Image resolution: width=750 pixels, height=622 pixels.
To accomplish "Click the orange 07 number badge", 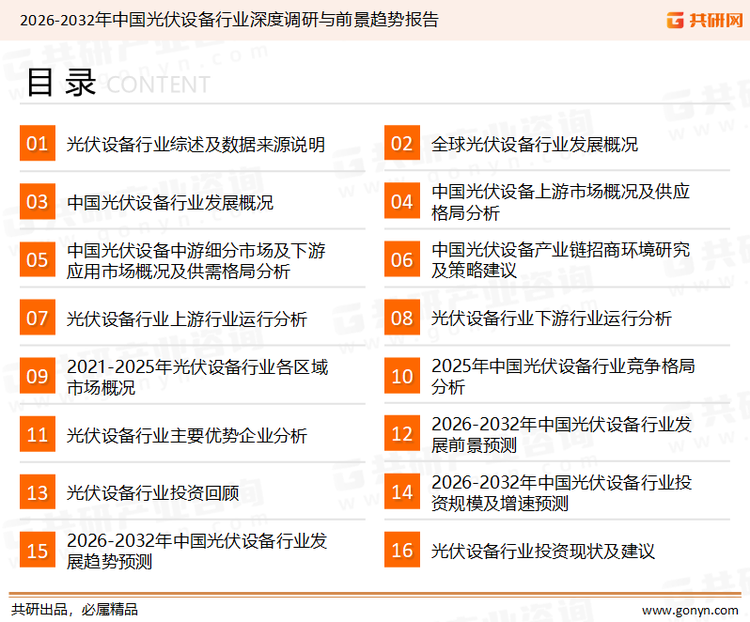I will [x=37, y=318].
